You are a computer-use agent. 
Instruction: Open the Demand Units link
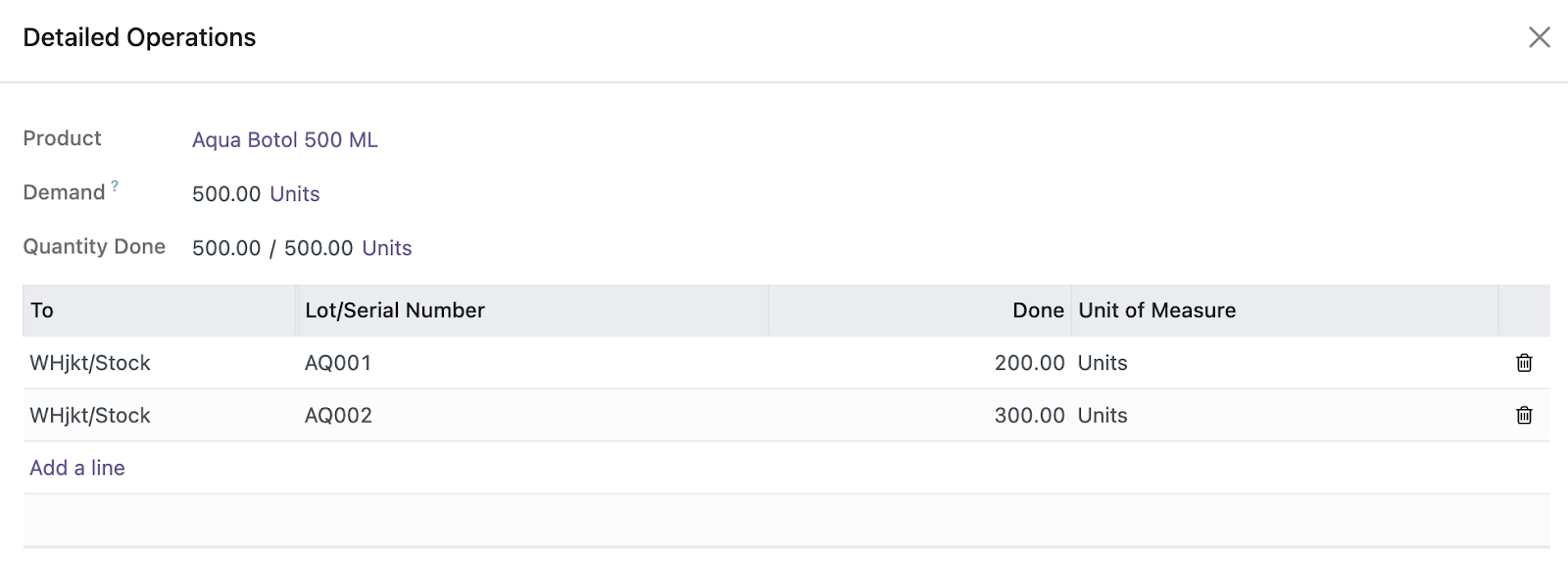(x=295, y=194)
